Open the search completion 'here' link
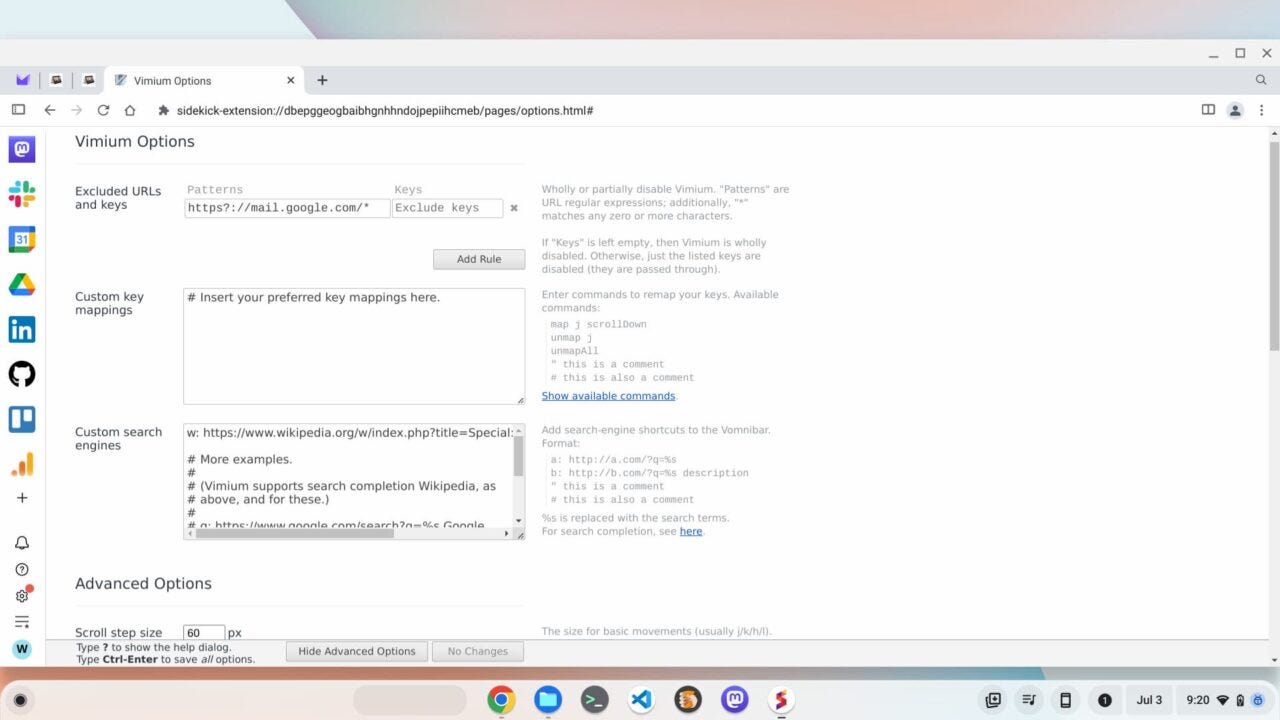Image resolution: width=1280 pixels, height=720 pixels. tap(691, 531)
